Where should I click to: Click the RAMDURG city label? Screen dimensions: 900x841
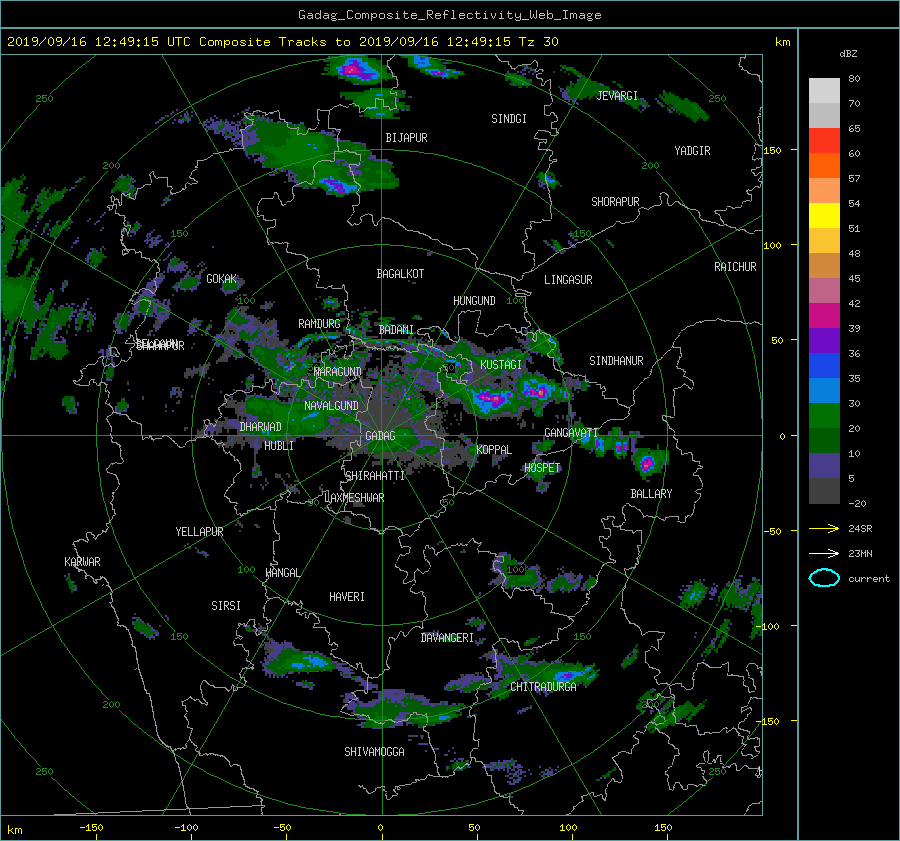pos(319,324)
